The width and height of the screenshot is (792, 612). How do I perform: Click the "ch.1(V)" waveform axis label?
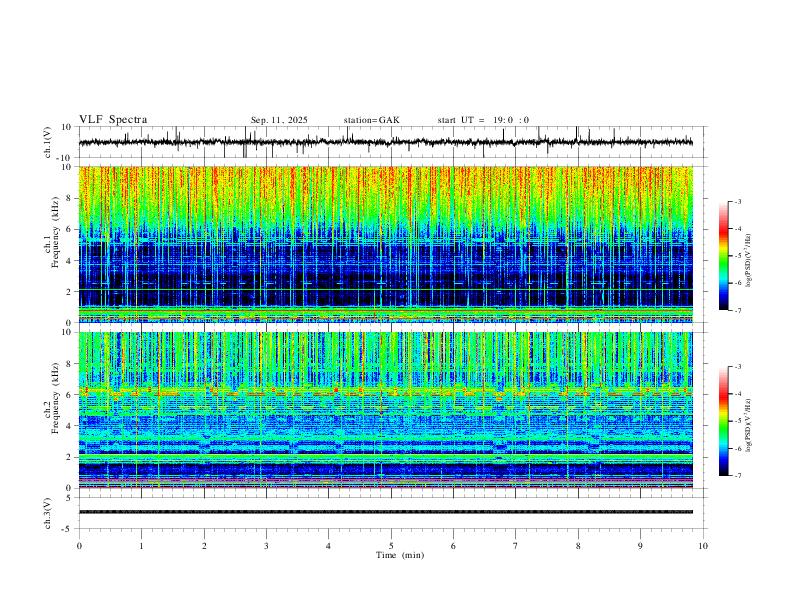(x=48, y=142)
